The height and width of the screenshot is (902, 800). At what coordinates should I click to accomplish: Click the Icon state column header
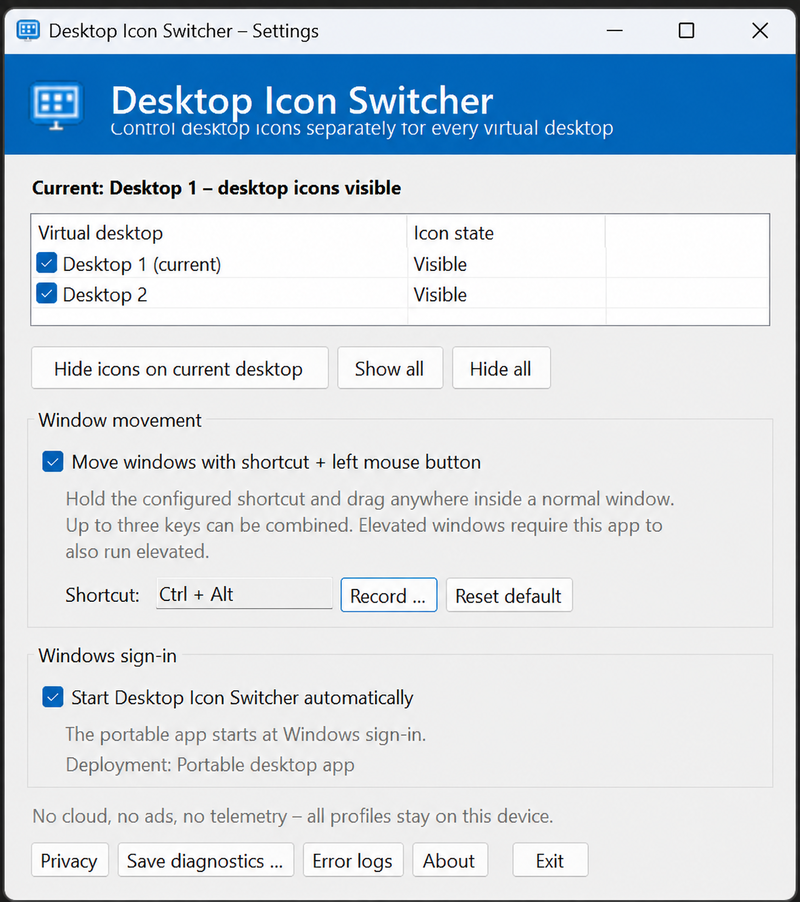(x=506, y=233)
